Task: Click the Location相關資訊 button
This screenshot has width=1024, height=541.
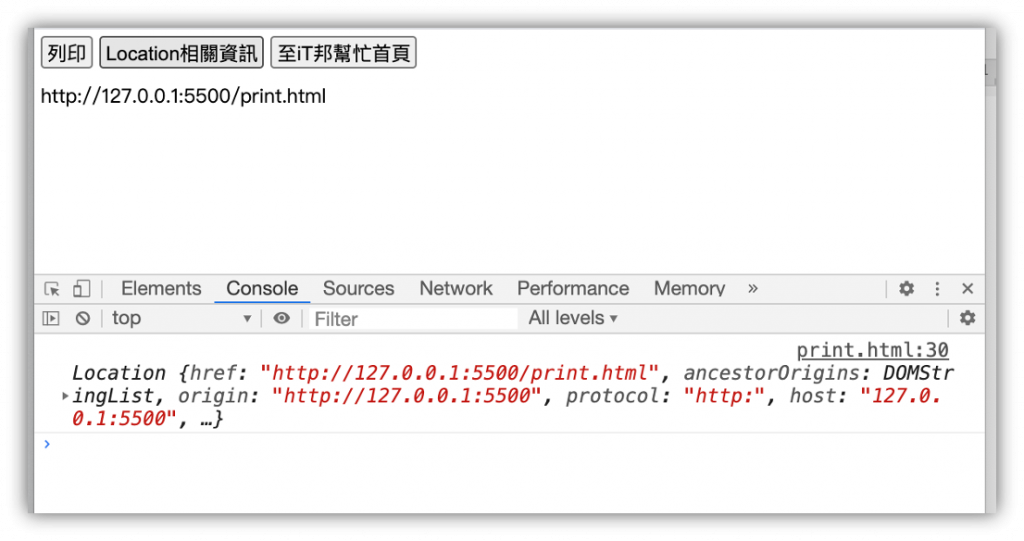Action: click(x=182, y=53)
